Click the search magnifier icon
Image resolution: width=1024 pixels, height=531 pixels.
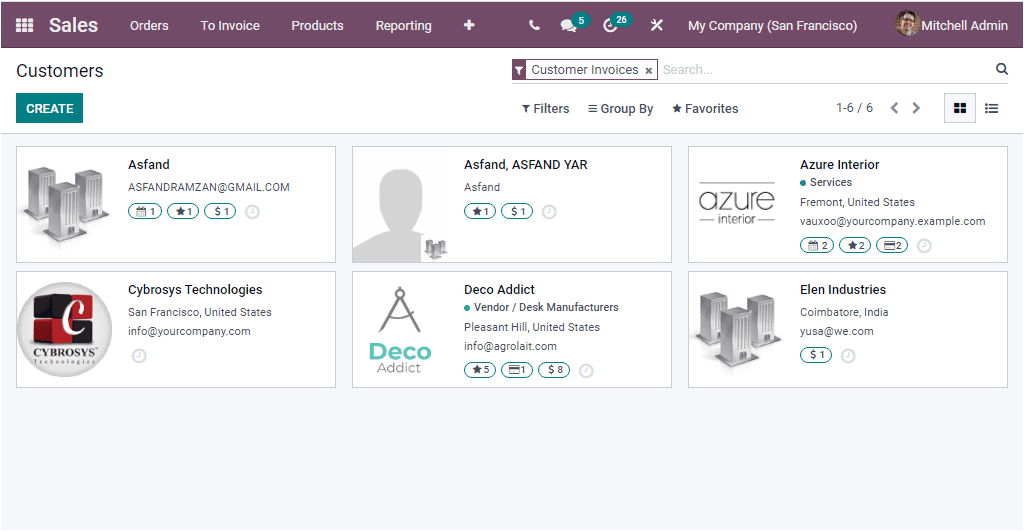(x=1001, y=69)
